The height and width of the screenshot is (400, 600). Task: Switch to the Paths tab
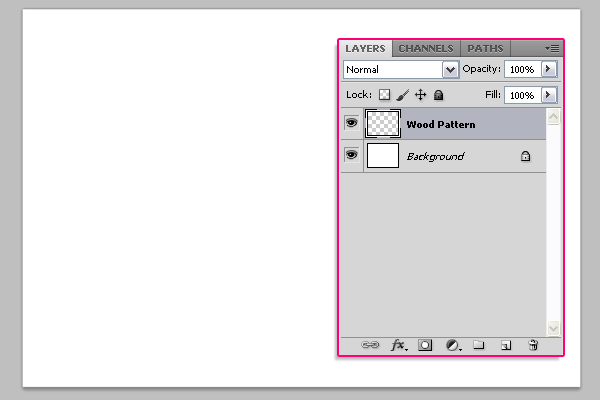point(485,49)
